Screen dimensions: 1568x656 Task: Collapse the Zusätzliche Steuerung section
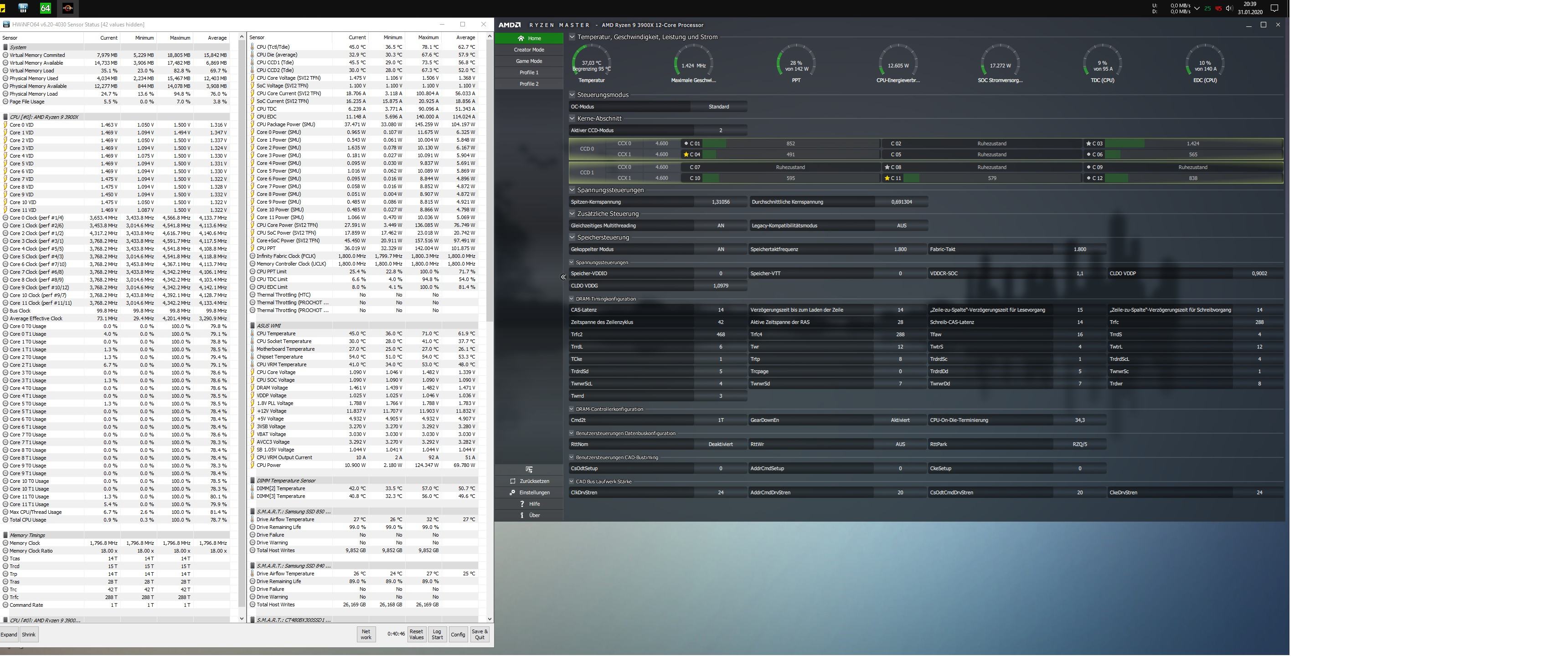point(572,214)
